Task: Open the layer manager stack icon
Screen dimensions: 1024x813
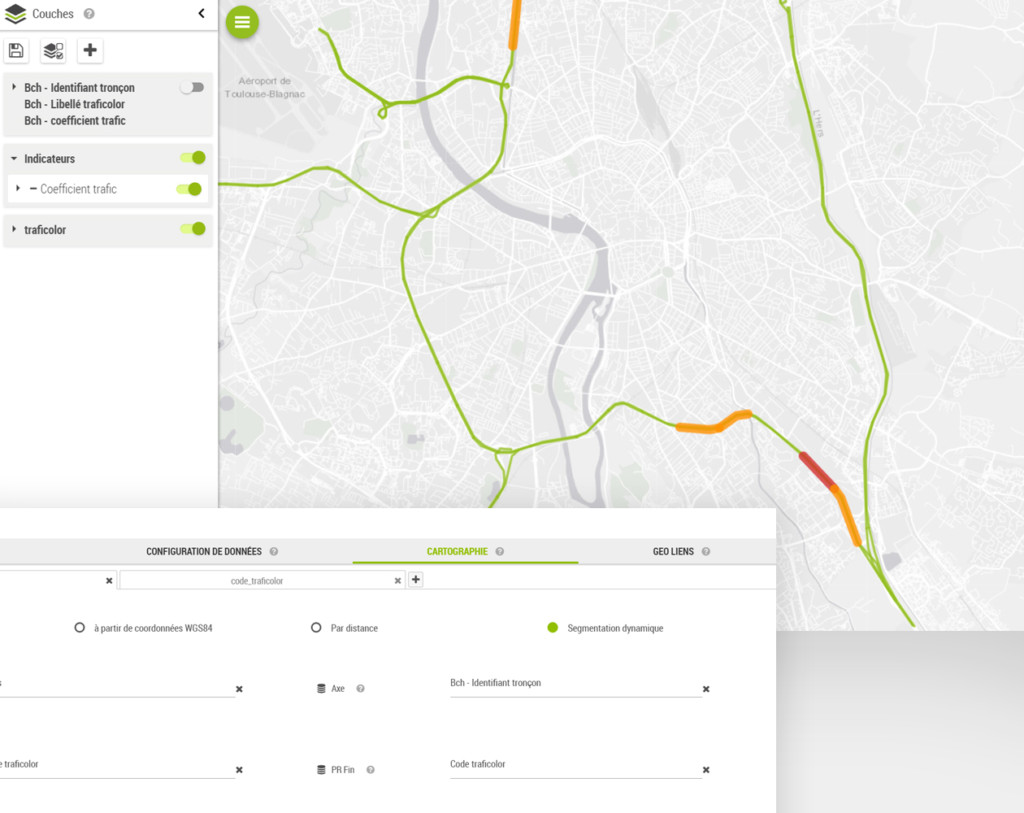Action: (x=53, y=50)
